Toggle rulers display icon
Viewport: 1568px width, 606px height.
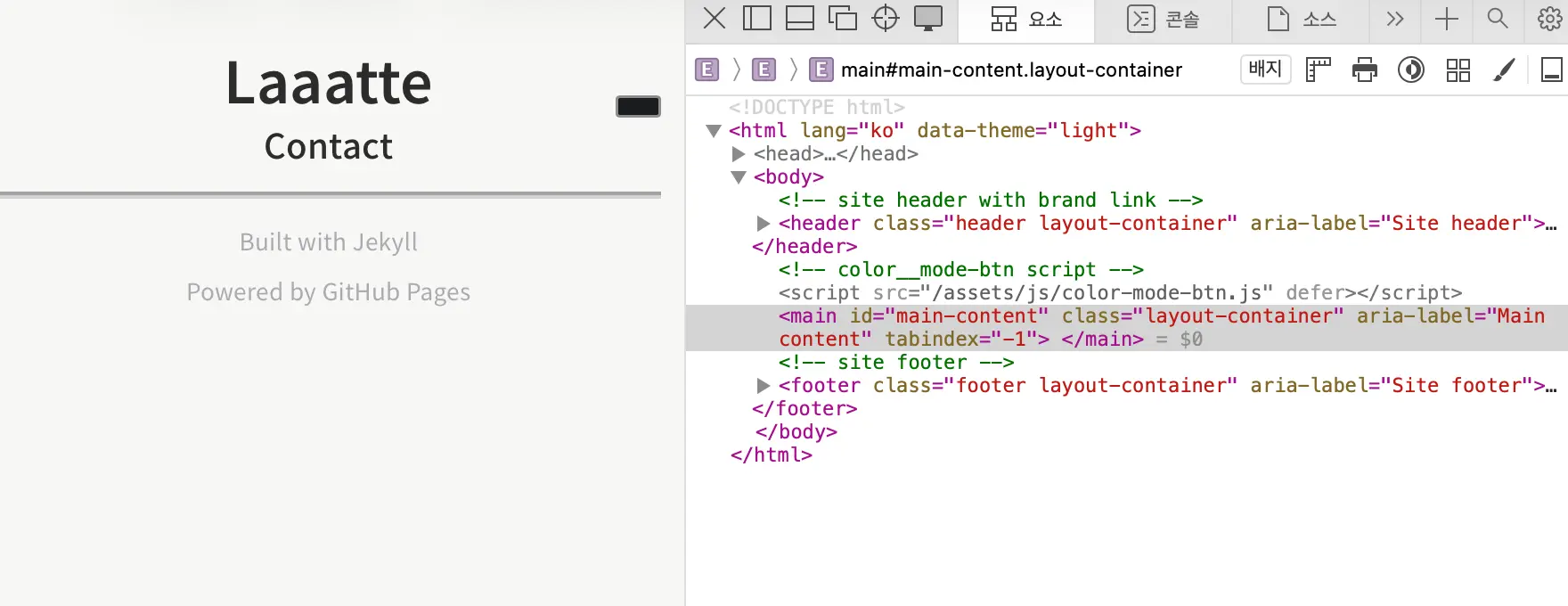coord(1319,70)
